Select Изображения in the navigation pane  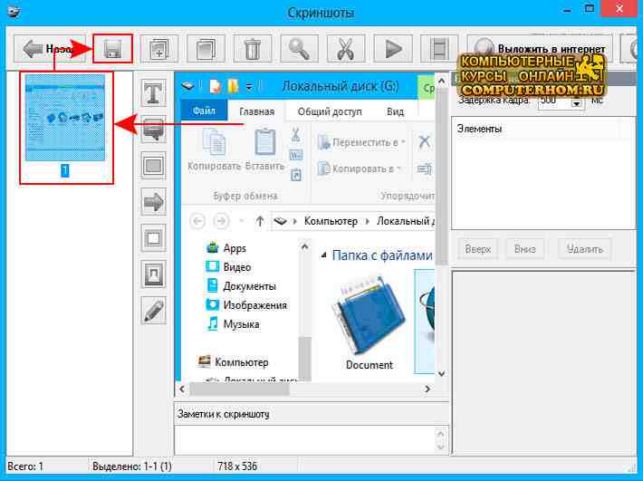246,305
